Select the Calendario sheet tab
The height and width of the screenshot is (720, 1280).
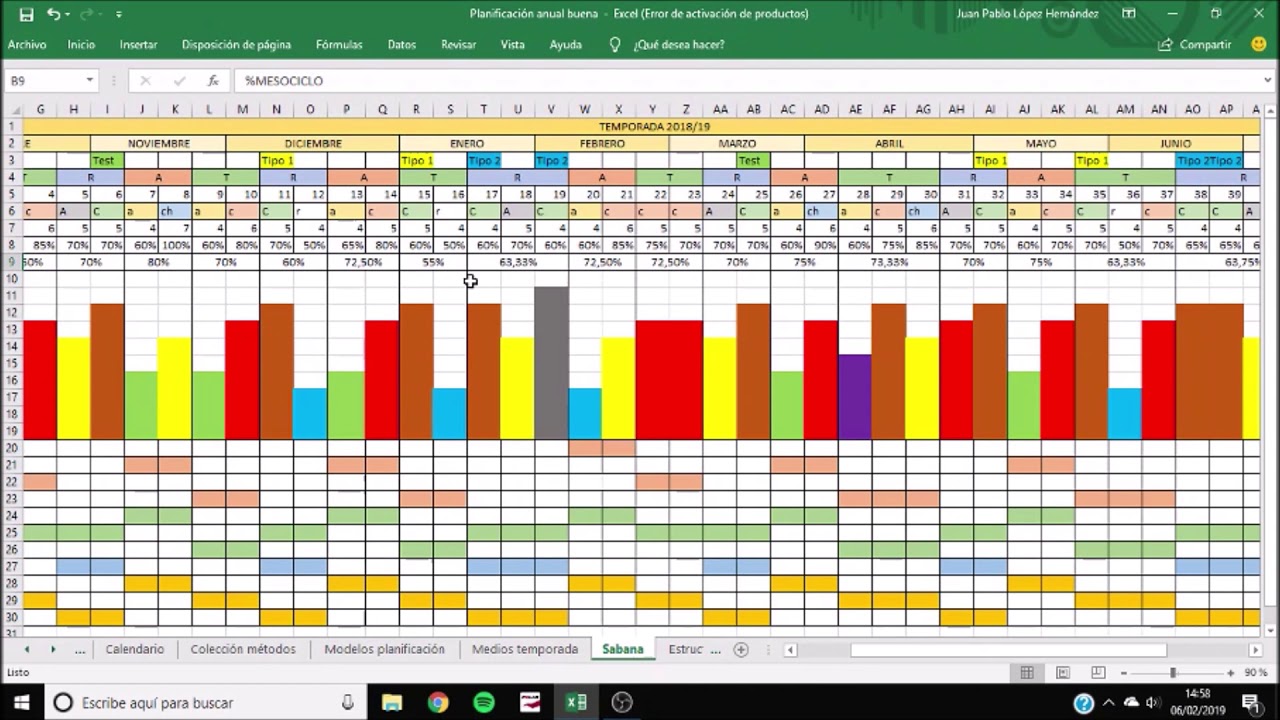tap(134, 649)
